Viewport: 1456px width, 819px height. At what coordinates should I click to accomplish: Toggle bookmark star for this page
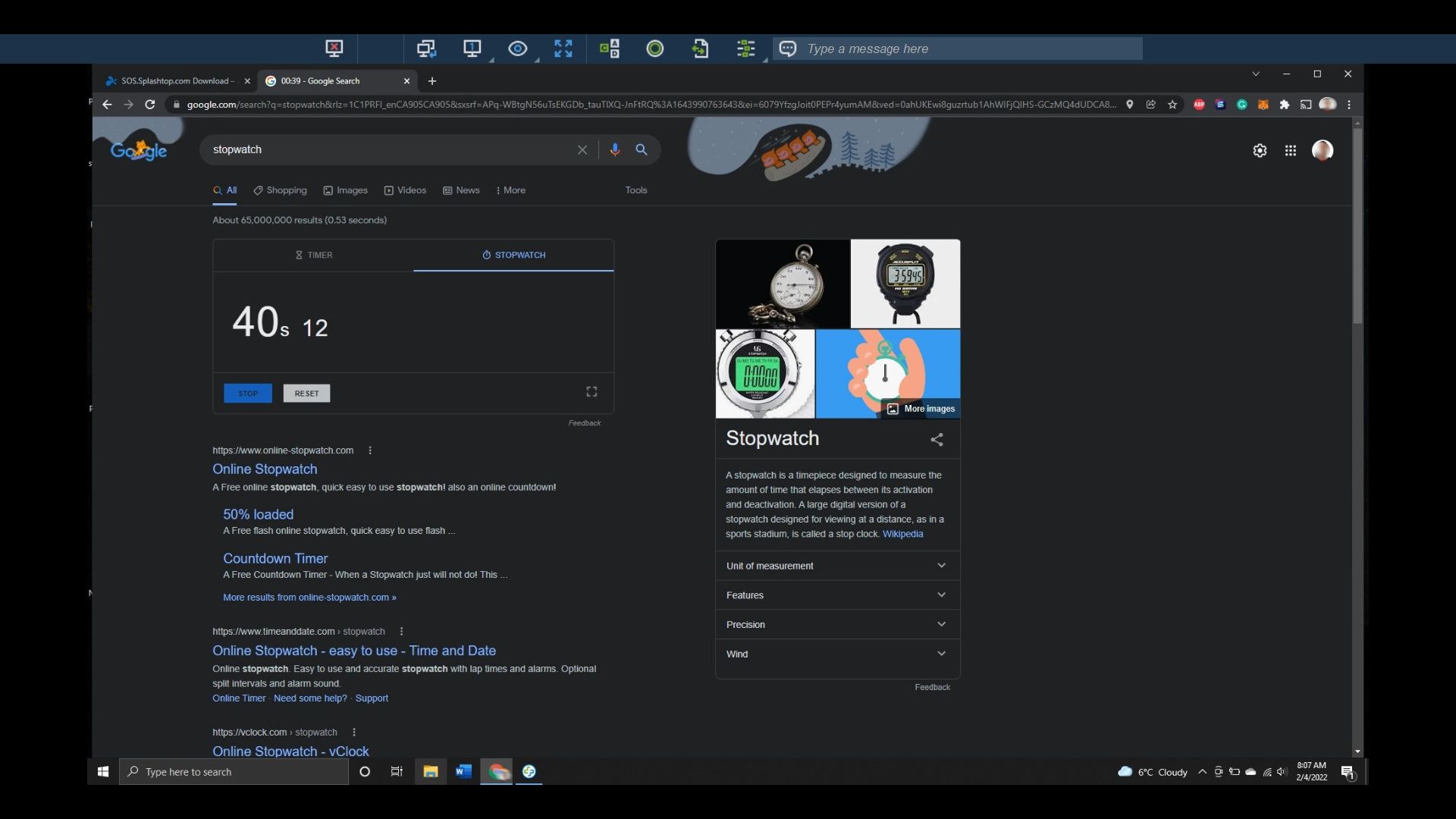[1172, 105]
